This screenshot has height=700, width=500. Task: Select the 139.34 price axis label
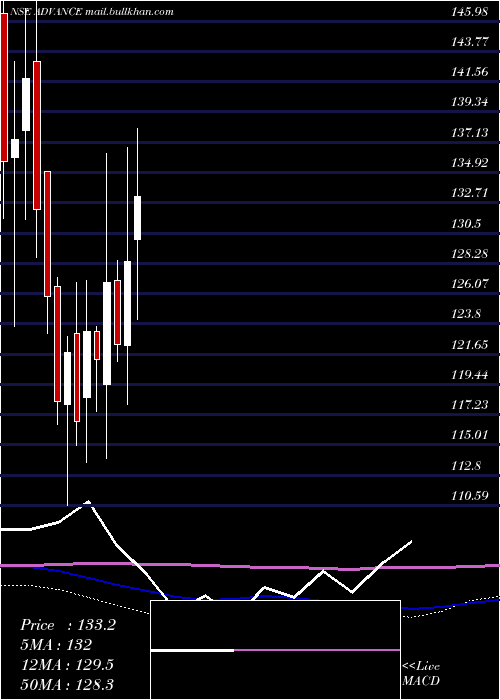click(469, 103)
